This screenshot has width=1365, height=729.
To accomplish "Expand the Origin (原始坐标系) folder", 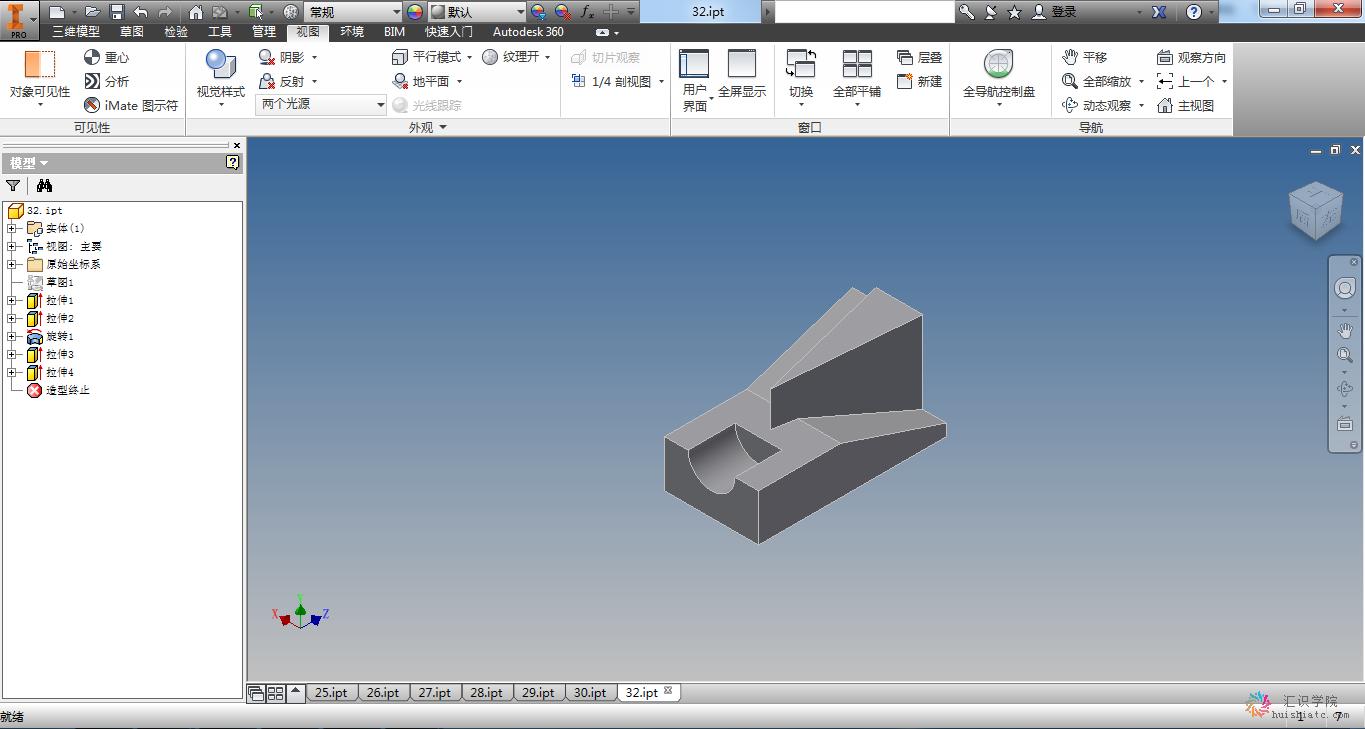I will 11,264.
